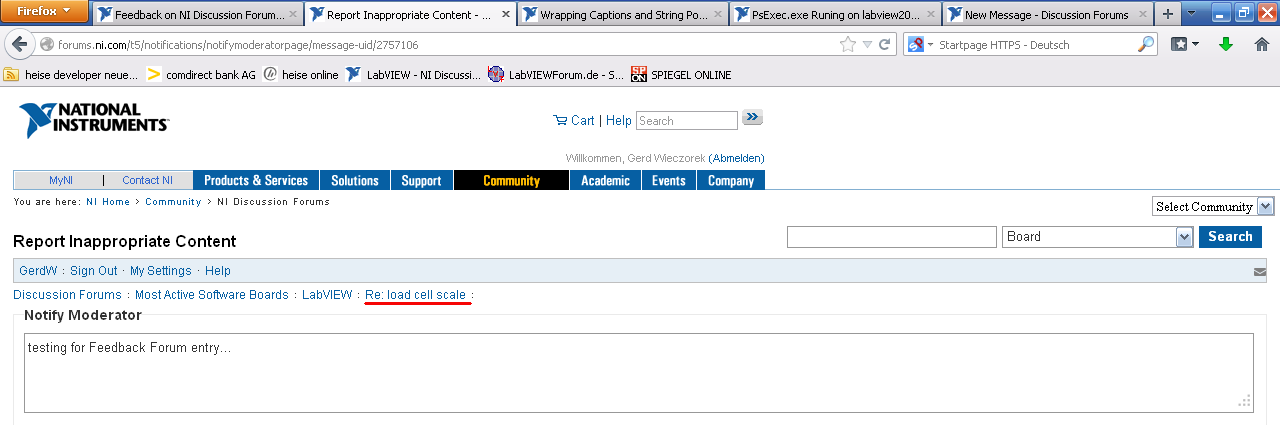
Task: Open comdirect bank AG bookmark
Action: pyautogui.click(x=201, y=75)
